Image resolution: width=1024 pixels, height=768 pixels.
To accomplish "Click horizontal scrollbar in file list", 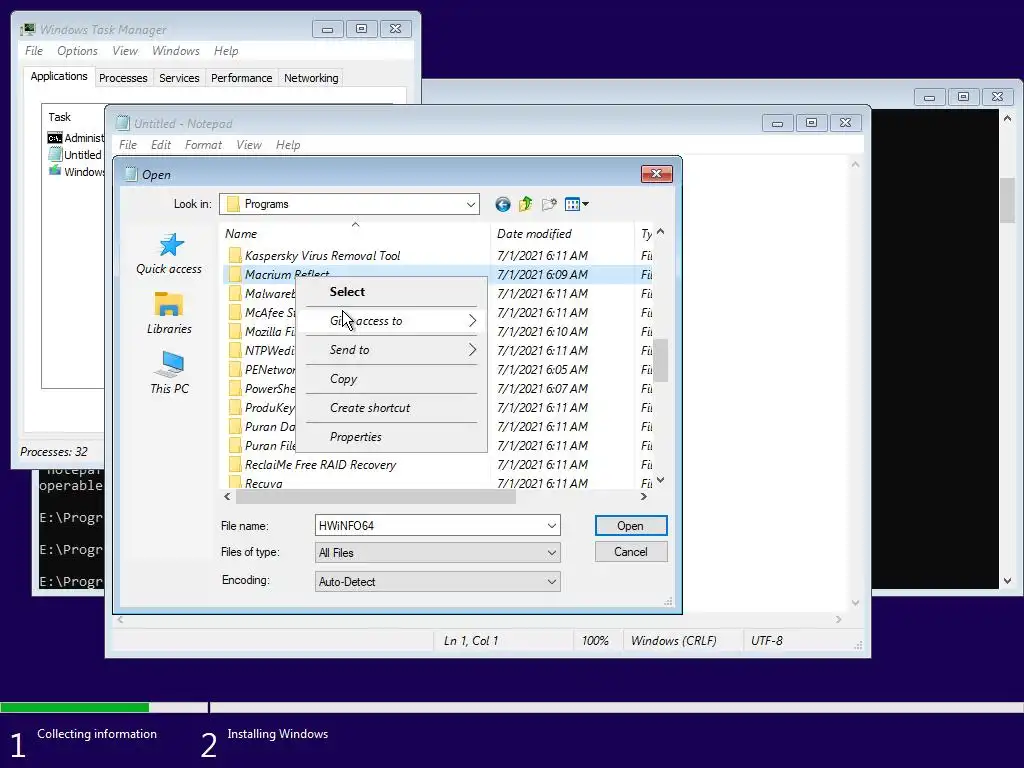I will (376, 497).
